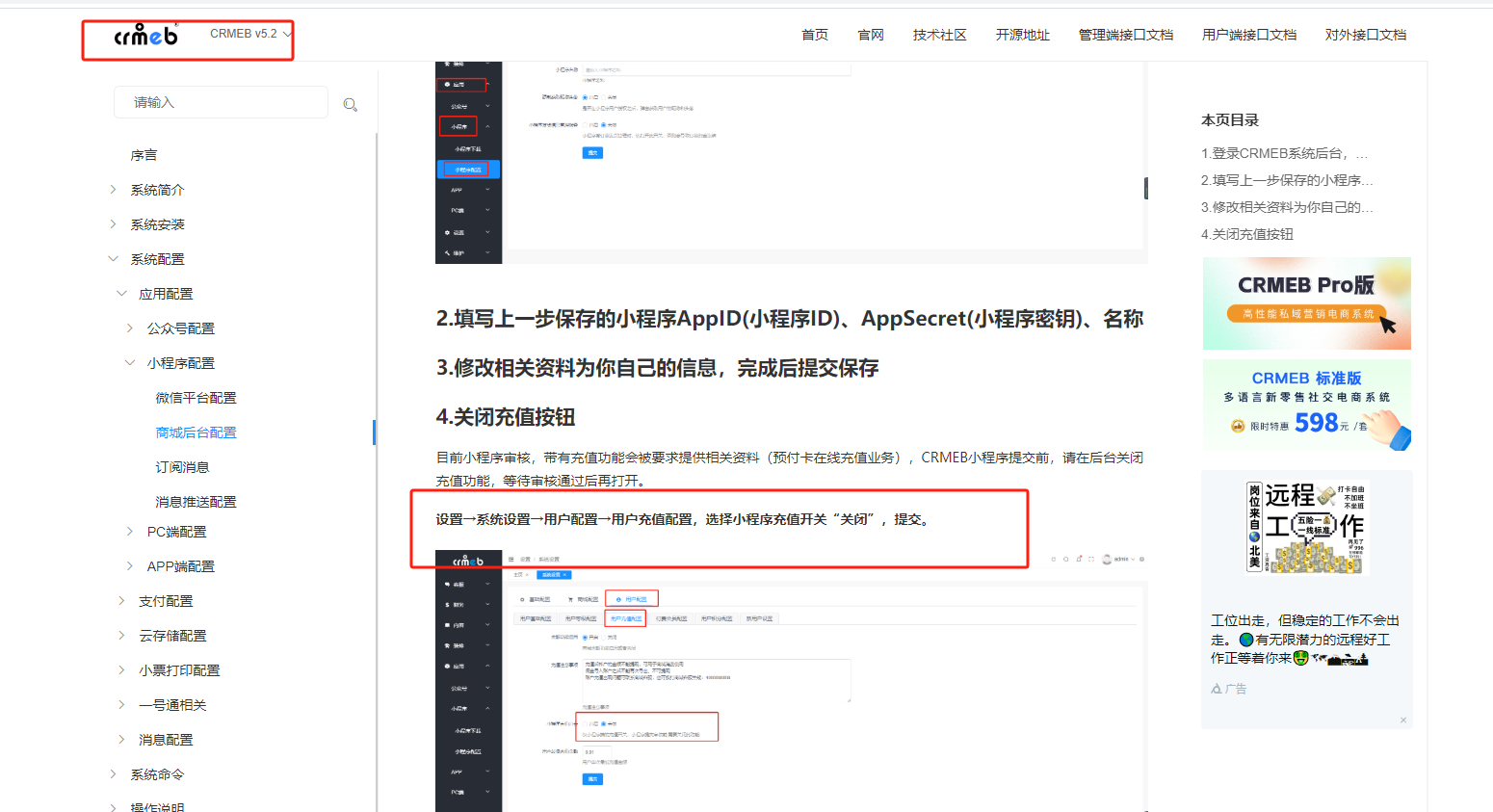This screenshot has width=1493, height=812.
Task: Open 消息推送配置 in the sidebar
Action: click(x=196, y=502)
